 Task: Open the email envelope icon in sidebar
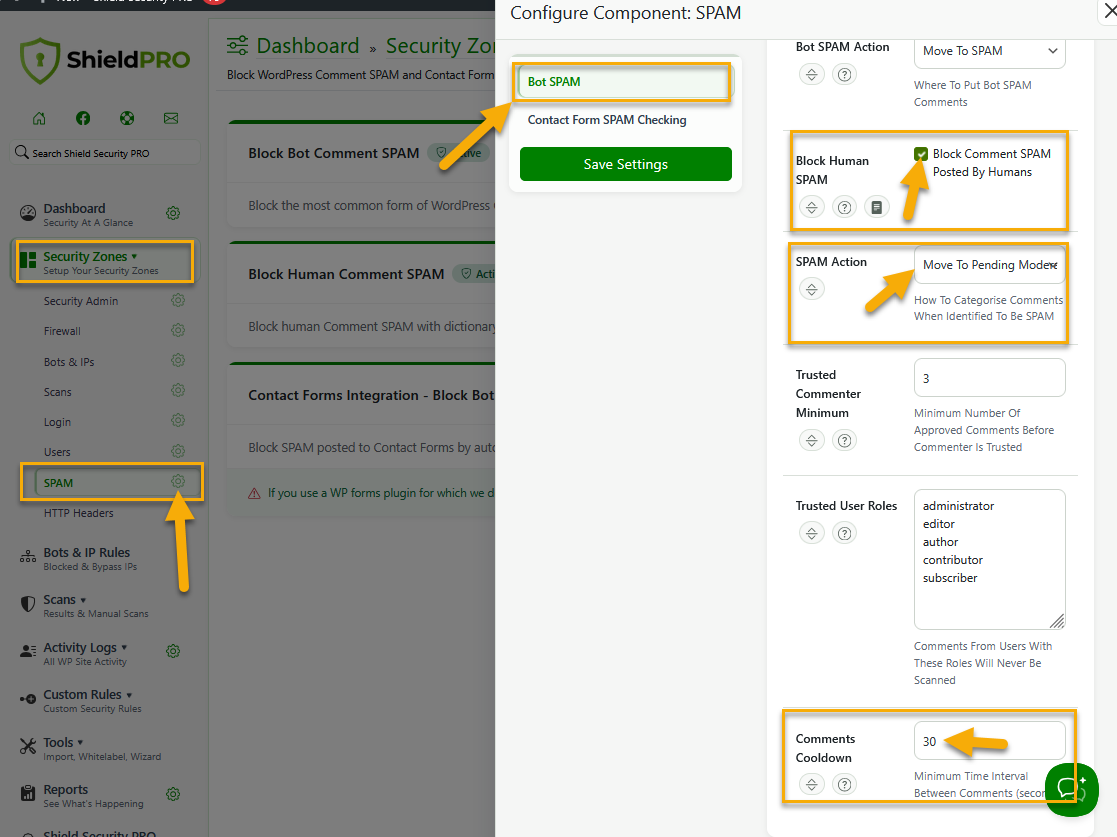[171, 118]
